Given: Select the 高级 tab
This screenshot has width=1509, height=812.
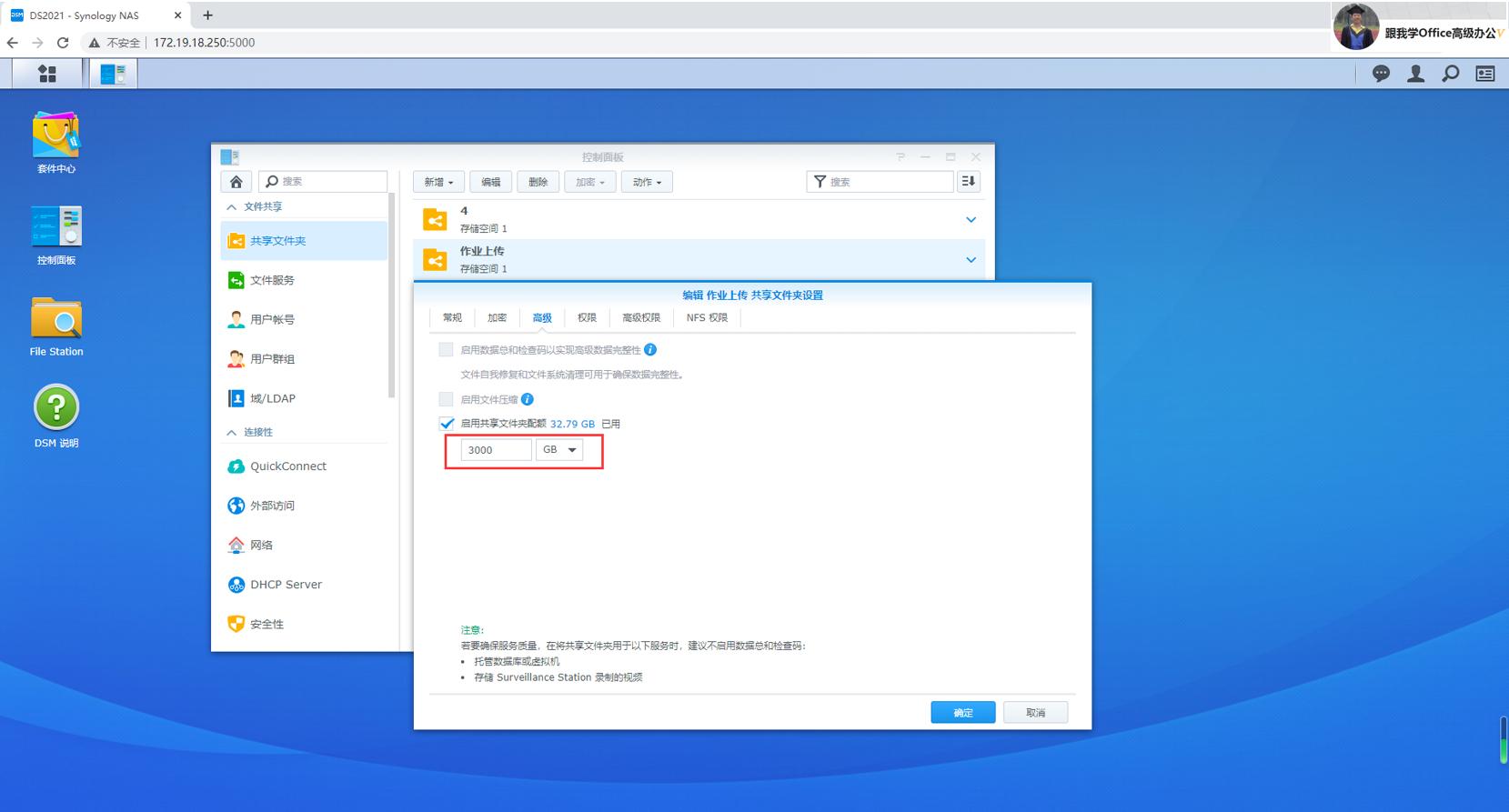Looking at the screenshot, I should (x=542, y=318).
